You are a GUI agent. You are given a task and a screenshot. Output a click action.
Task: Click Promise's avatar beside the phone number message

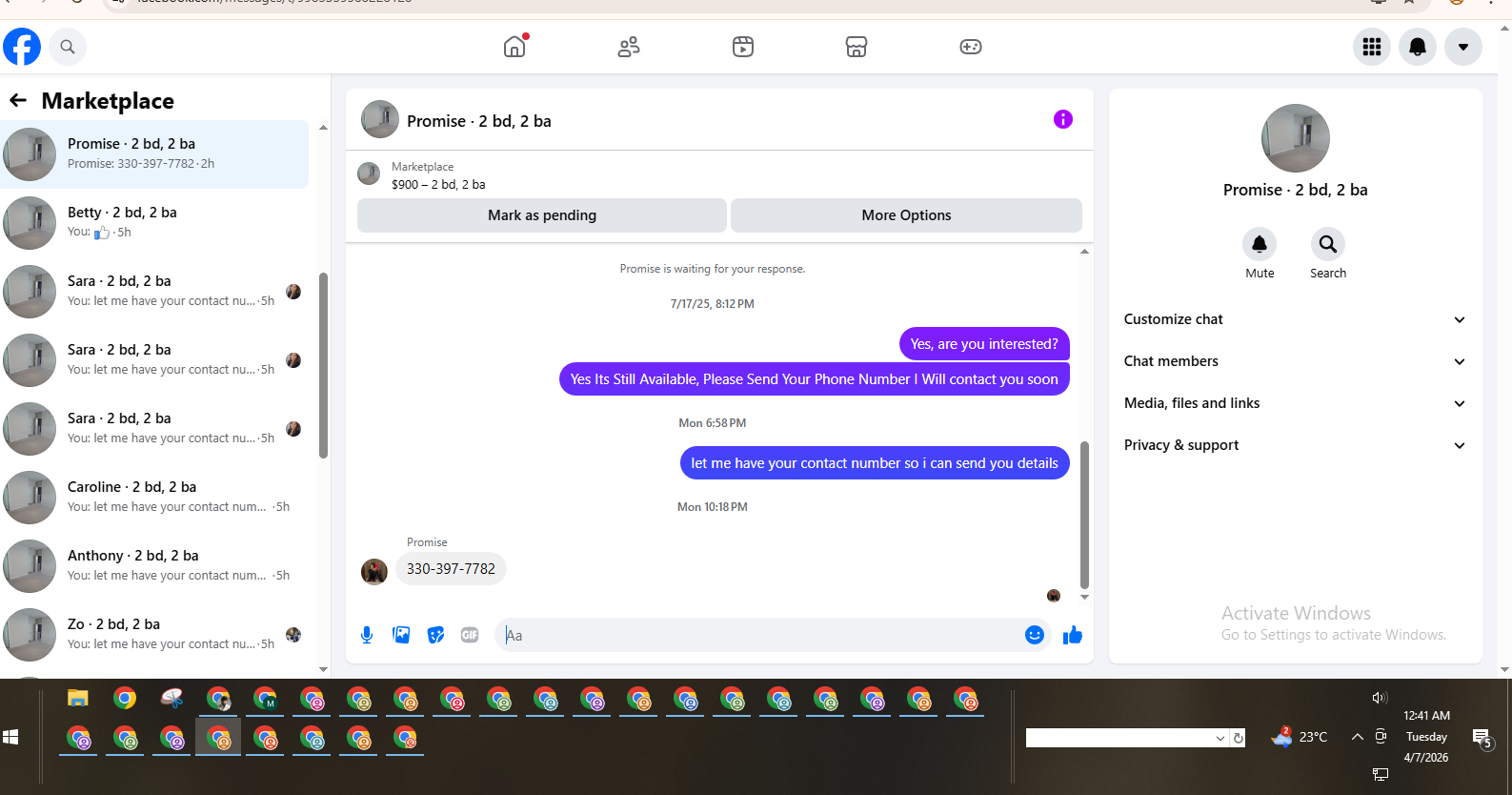(x=374, y=571)
